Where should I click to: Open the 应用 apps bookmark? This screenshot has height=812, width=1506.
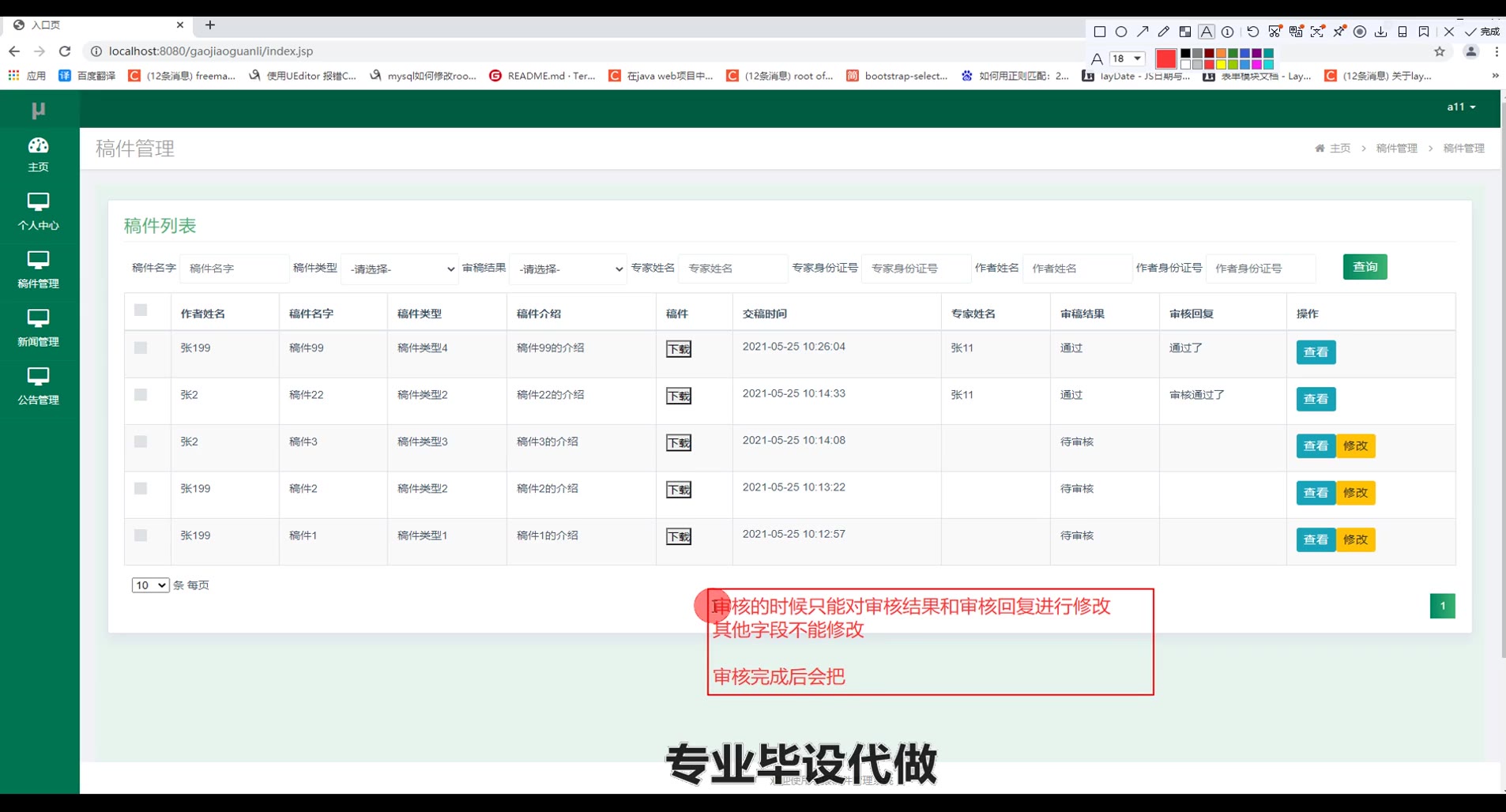tap(28, 76)
